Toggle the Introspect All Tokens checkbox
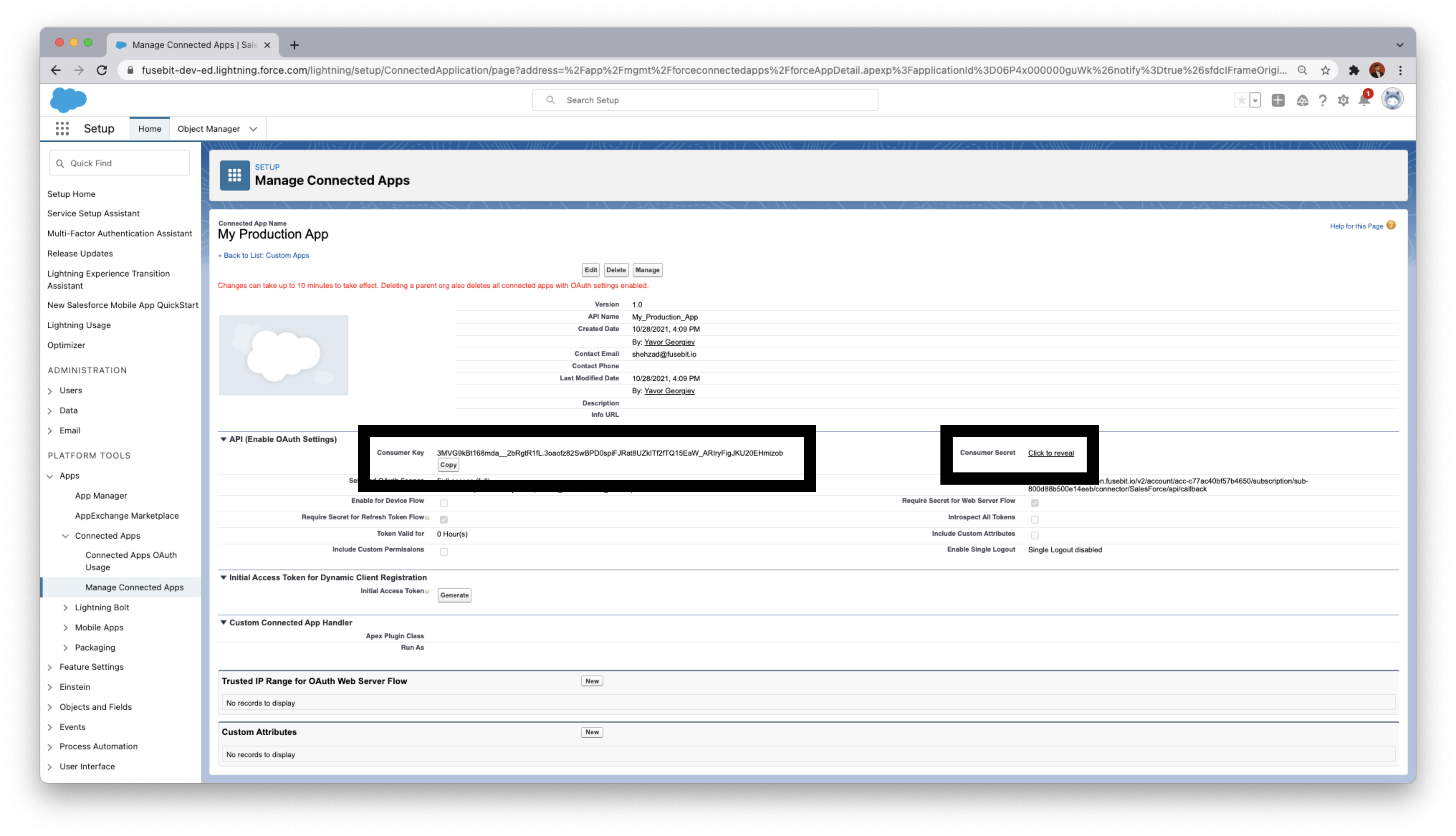The width and height of the screenshot is (1456, 836). 1035,519
